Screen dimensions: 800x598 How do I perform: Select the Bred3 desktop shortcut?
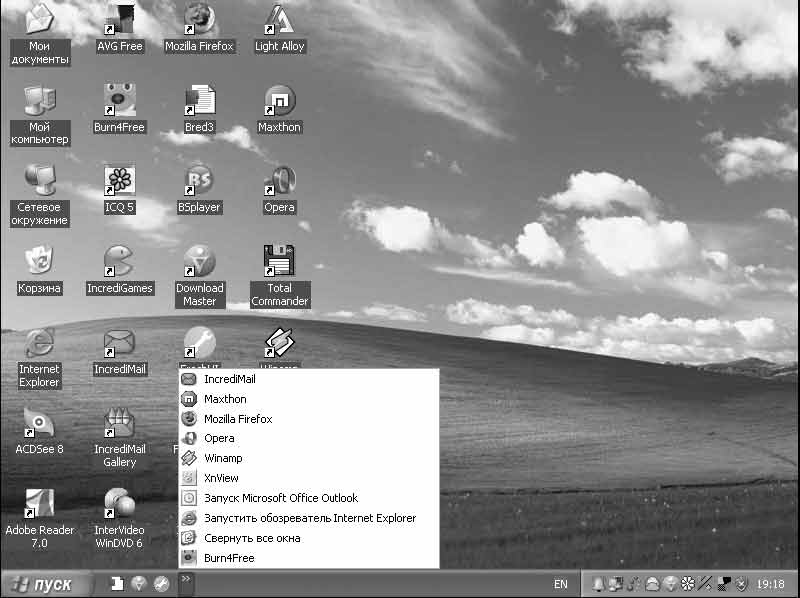click(199, 109)
